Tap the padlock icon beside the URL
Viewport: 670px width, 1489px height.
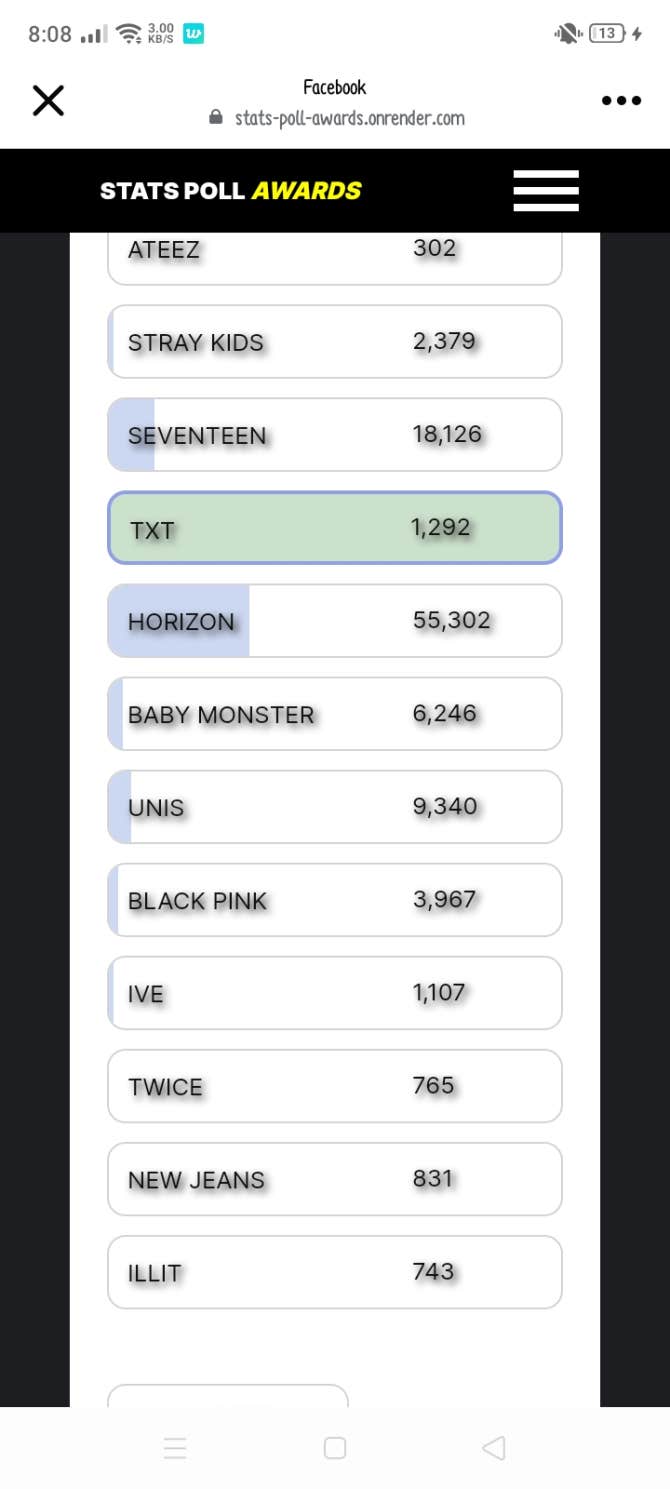(215, 118)
